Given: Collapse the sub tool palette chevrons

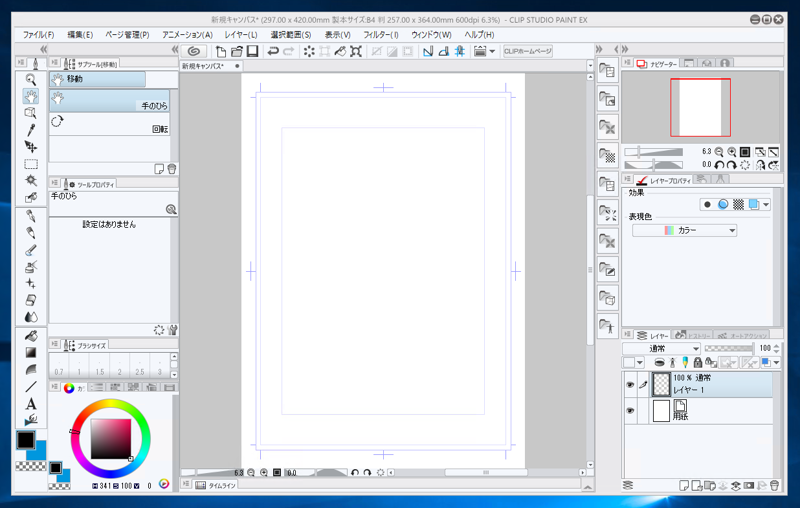Looking at the screenshot, I should pos(175,49).
